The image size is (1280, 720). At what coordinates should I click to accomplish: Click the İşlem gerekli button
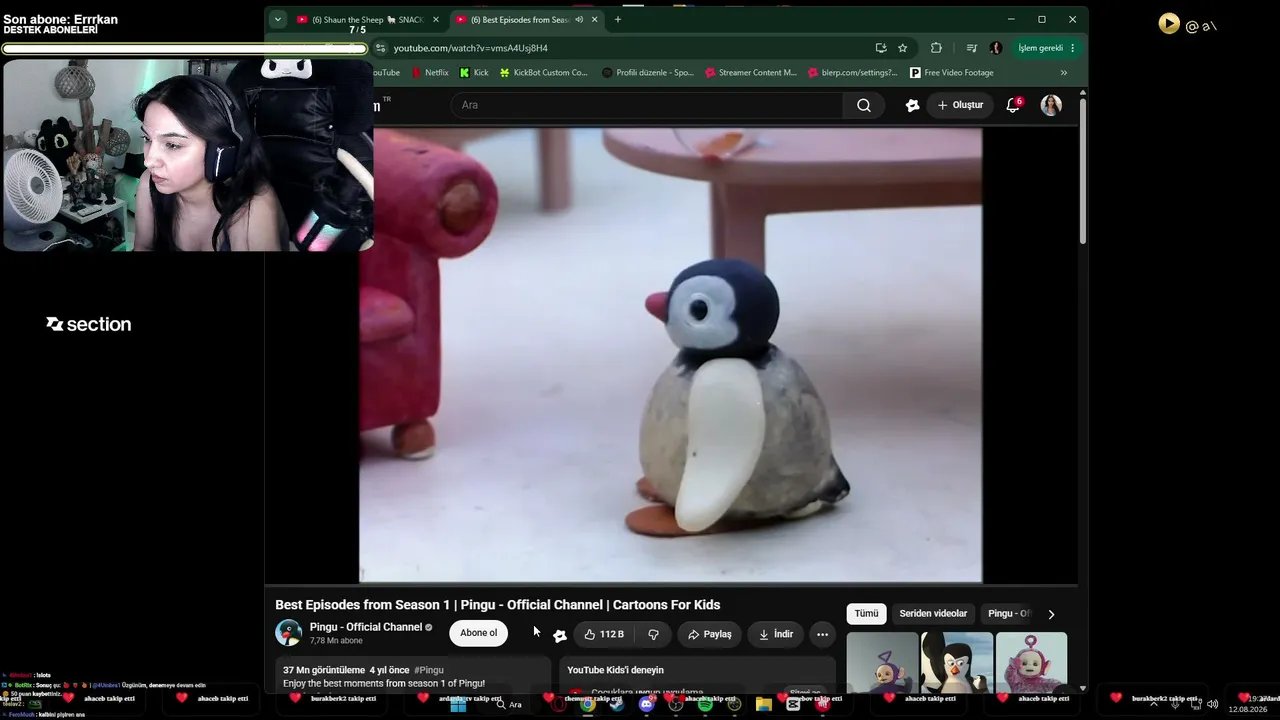[1046, 48]
